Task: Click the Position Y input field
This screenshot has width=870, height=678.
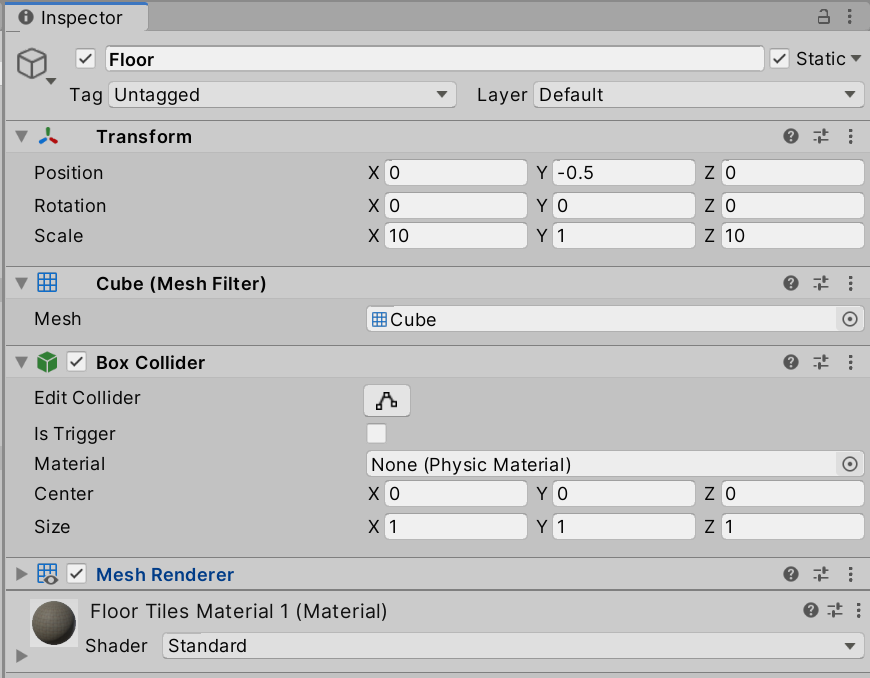Action: [623, 172]
